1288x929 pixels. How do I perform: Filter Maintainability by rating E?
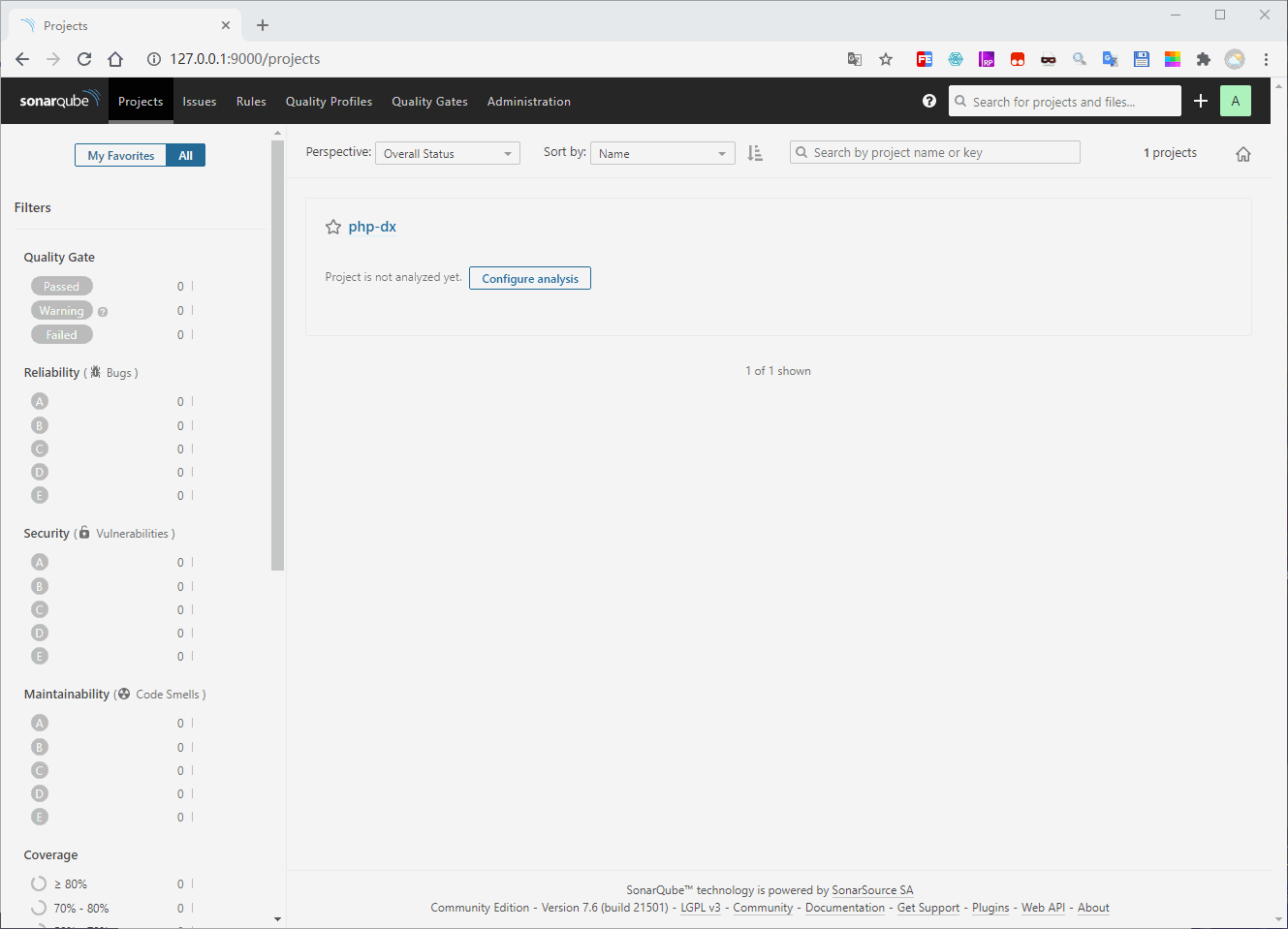pos(40,817)
